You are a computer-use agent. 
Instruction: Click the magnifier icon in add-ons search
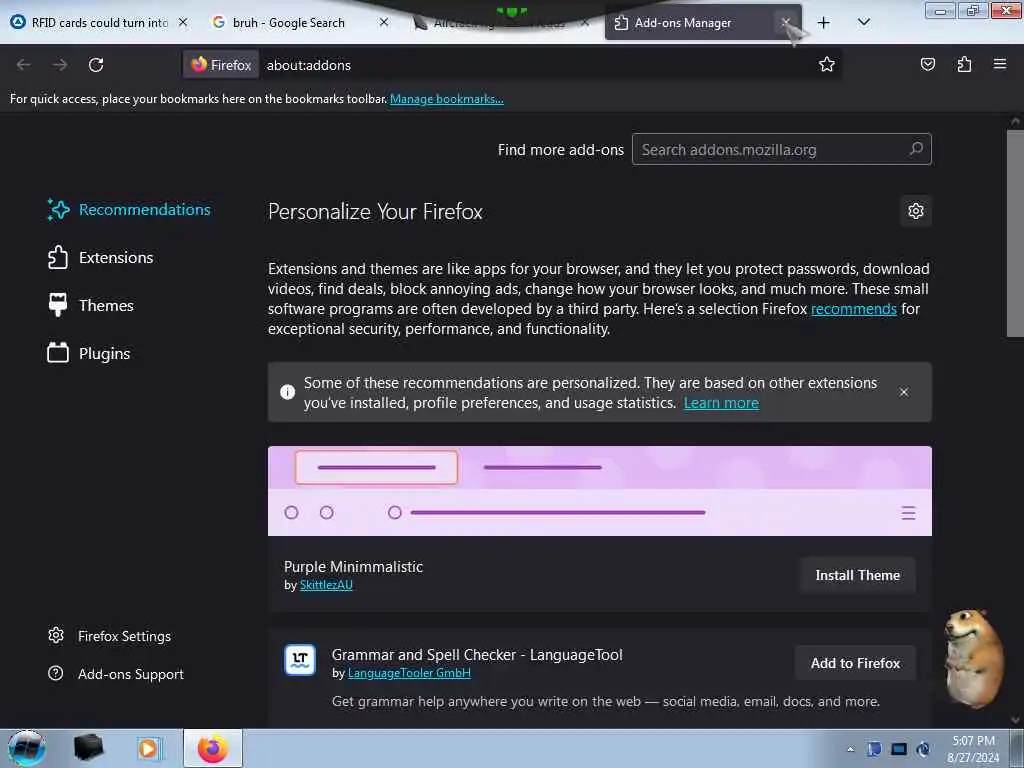pos(916,149)
